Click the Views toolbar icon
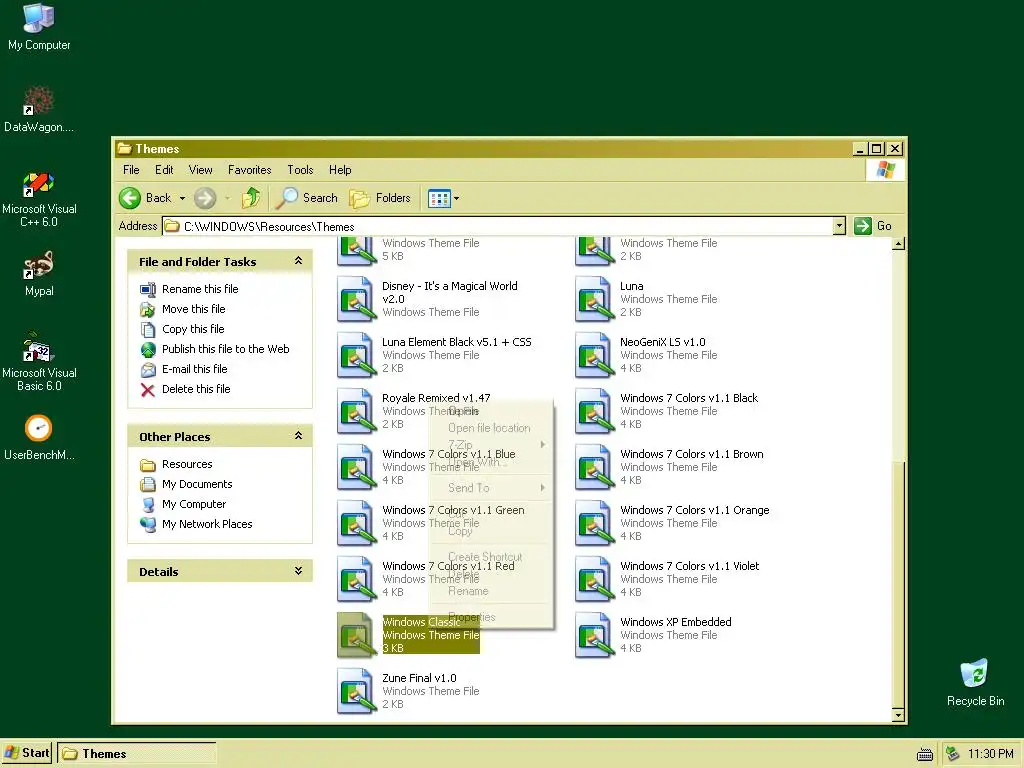Image resolution: width=1024 pixels, height=768 pixels. (x=439, y=199)
